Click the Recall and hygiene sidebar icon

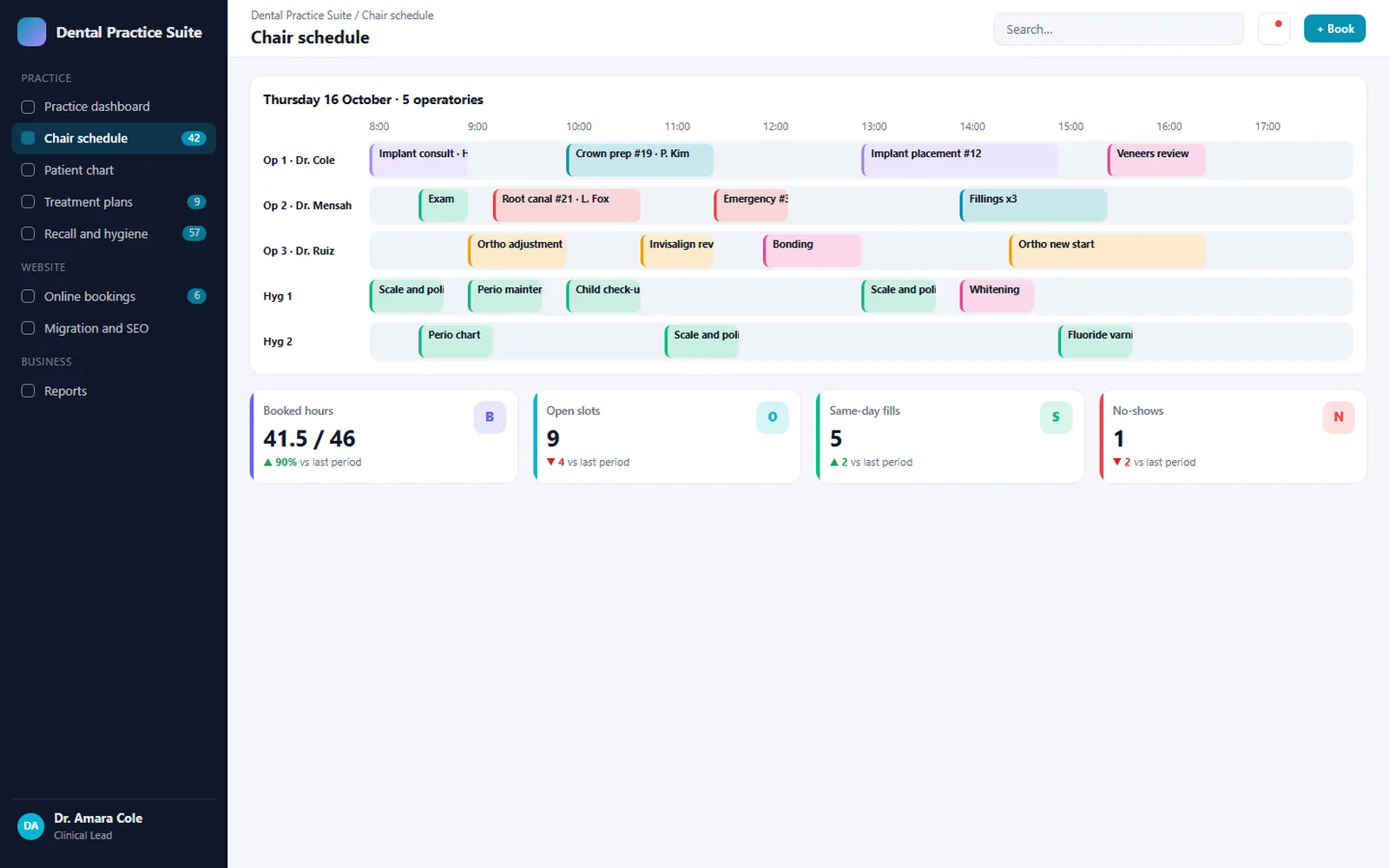(x=28, y=233)
